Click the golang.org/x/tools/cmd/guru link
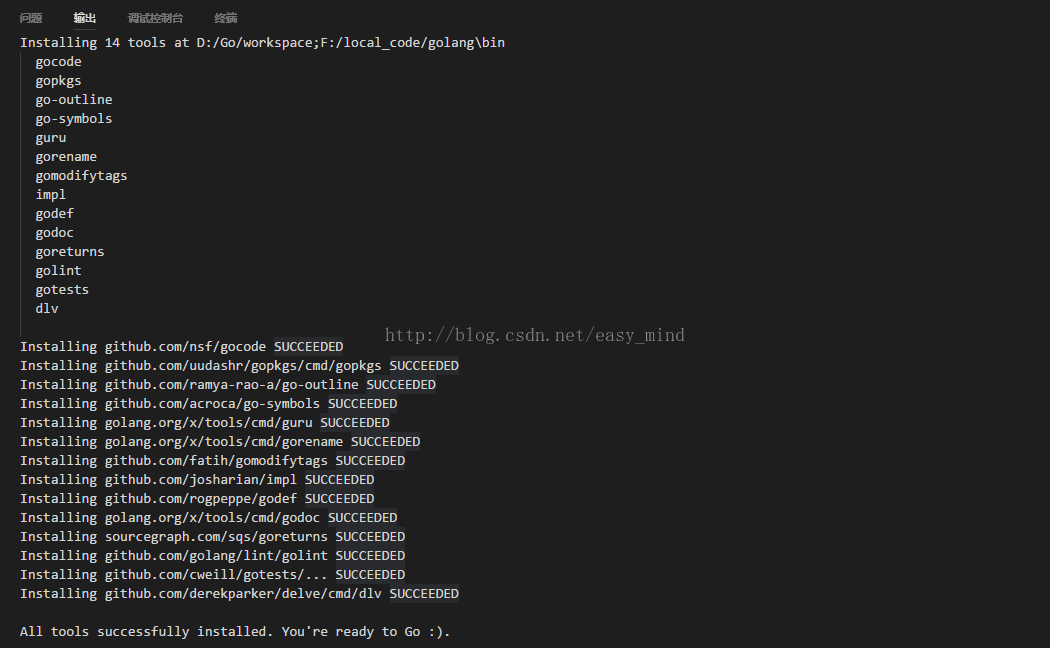1050x648 pixels. coord(208,423)
